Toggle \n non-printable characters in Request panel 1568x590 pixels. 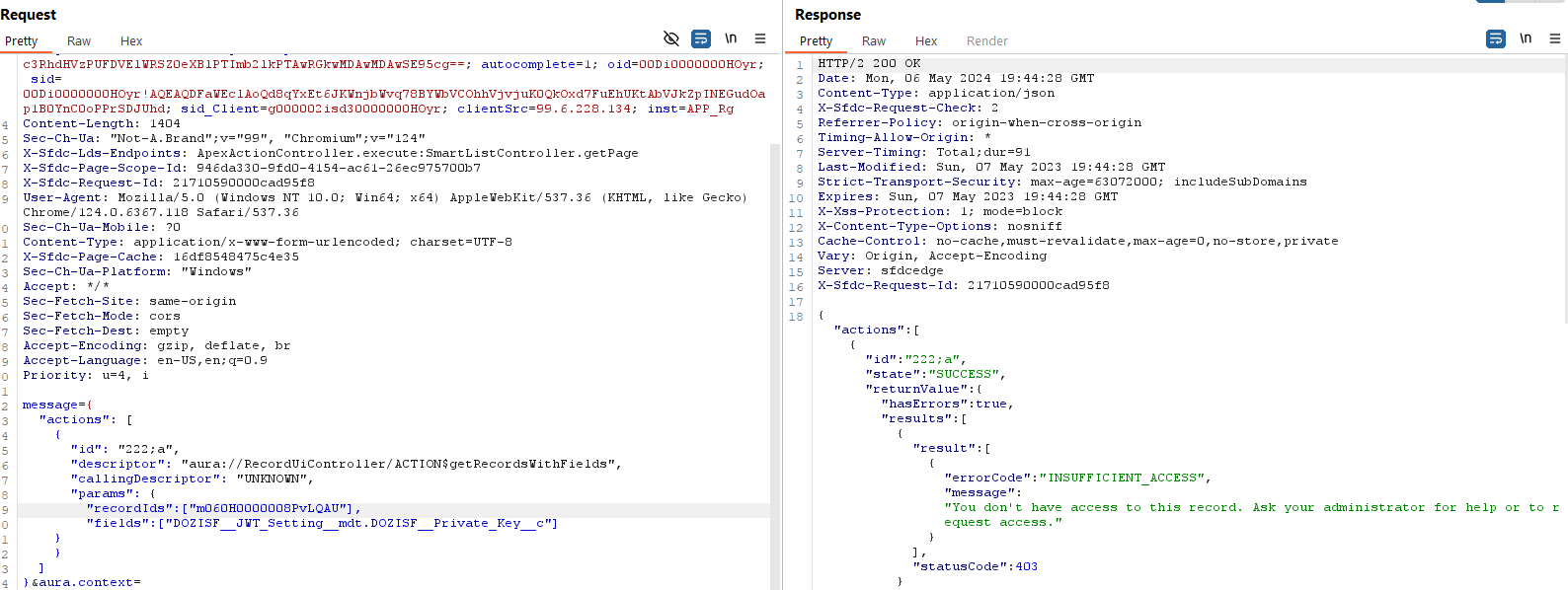(731, 38)
